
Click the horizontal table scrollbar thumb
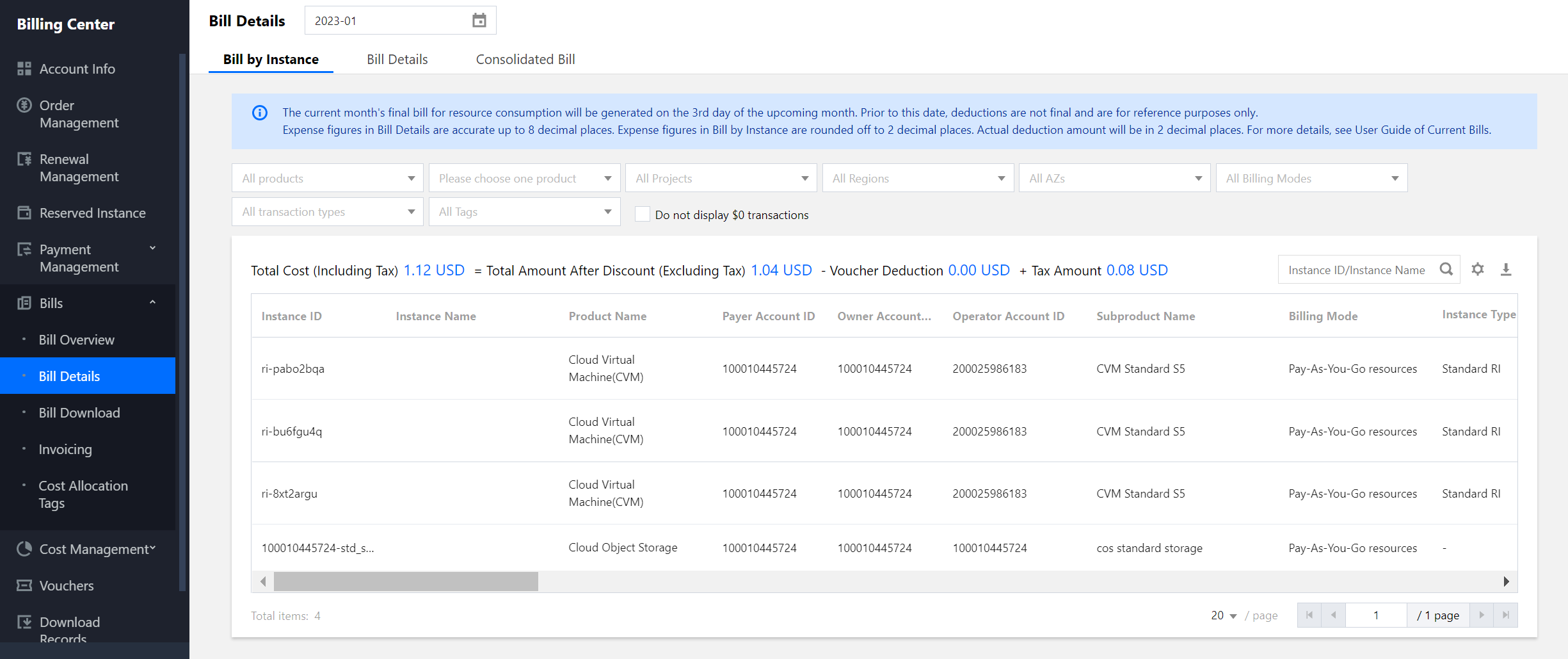pos(406,582)
